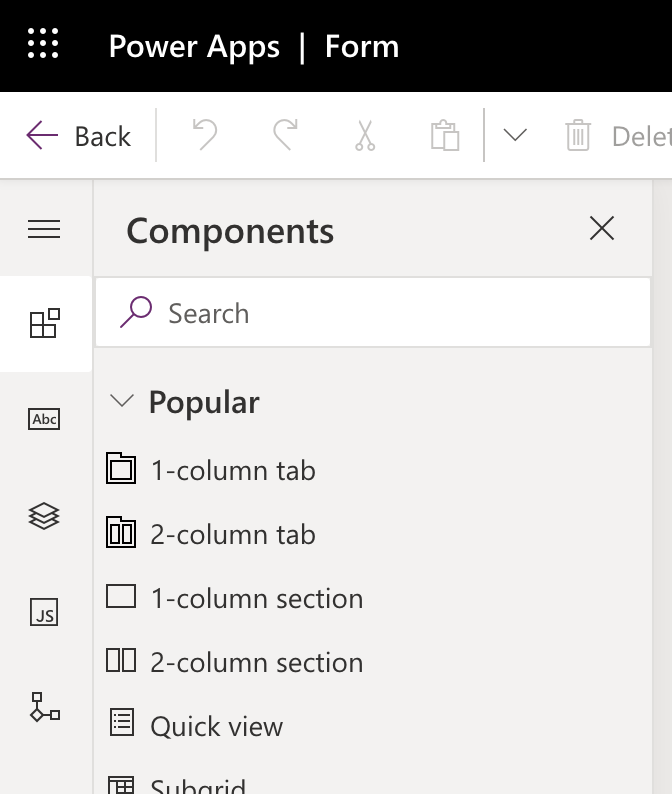
Task: Collapse the Popular components group
Action: pyautogui.click(x=122, y=402)
